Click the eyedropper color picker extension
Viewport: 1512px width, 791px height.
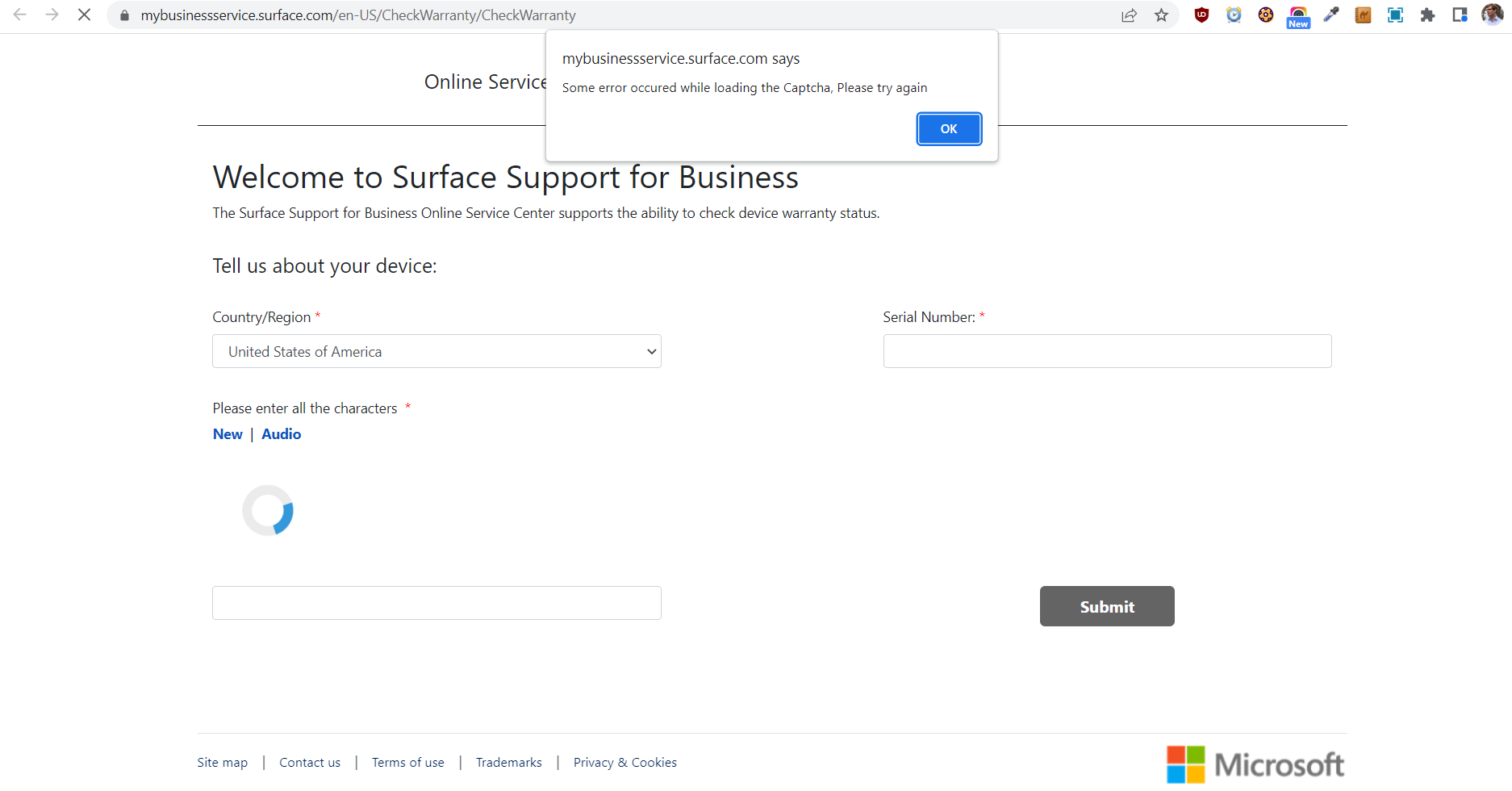[1330, 15]
